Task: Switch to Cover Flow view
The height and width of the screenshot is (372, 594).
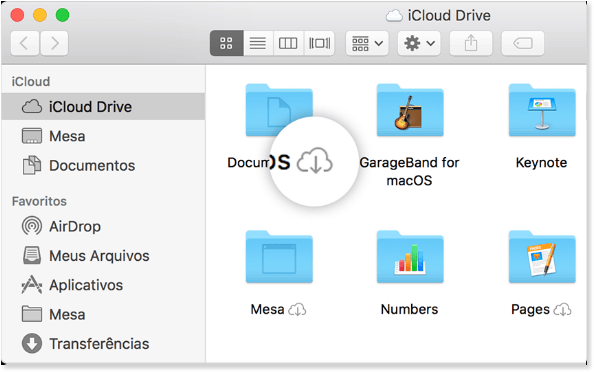Action: pyautogui.click(x=319, y=43)
